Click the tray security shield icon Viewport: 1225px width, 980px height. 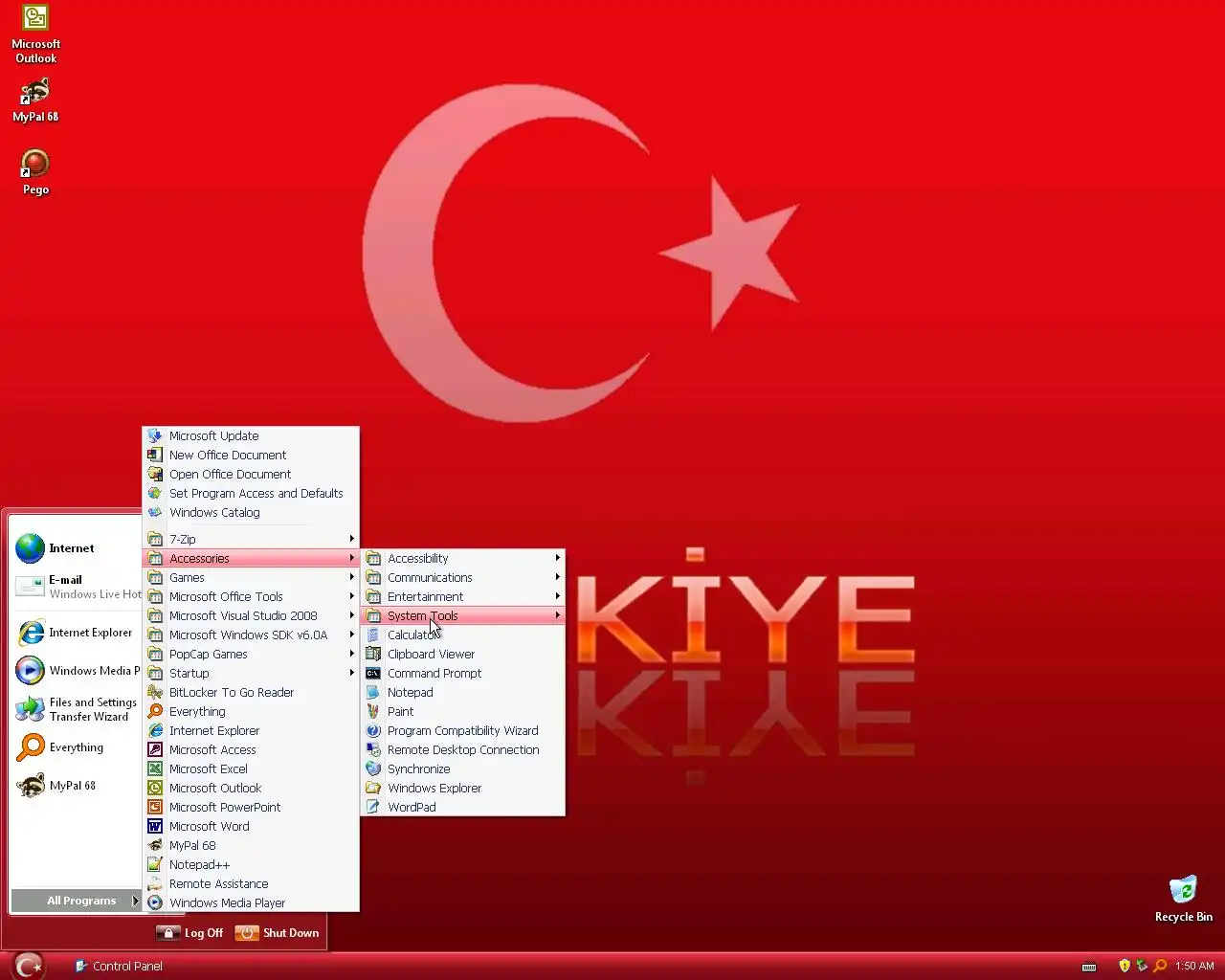pyautogui.click(x=1125, y=966)
